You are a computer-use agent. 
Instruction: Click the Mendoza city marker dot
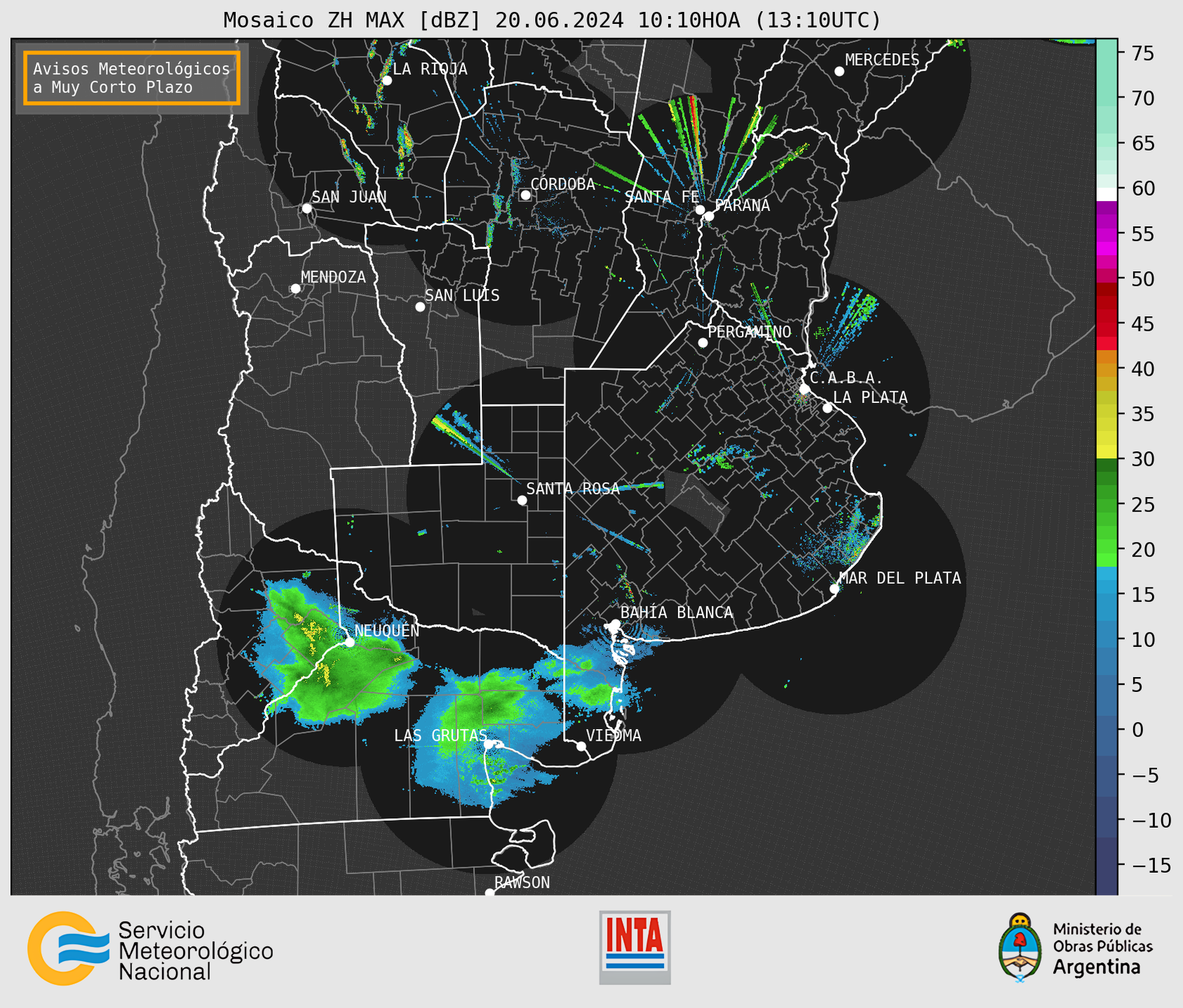tap(295, 289)
